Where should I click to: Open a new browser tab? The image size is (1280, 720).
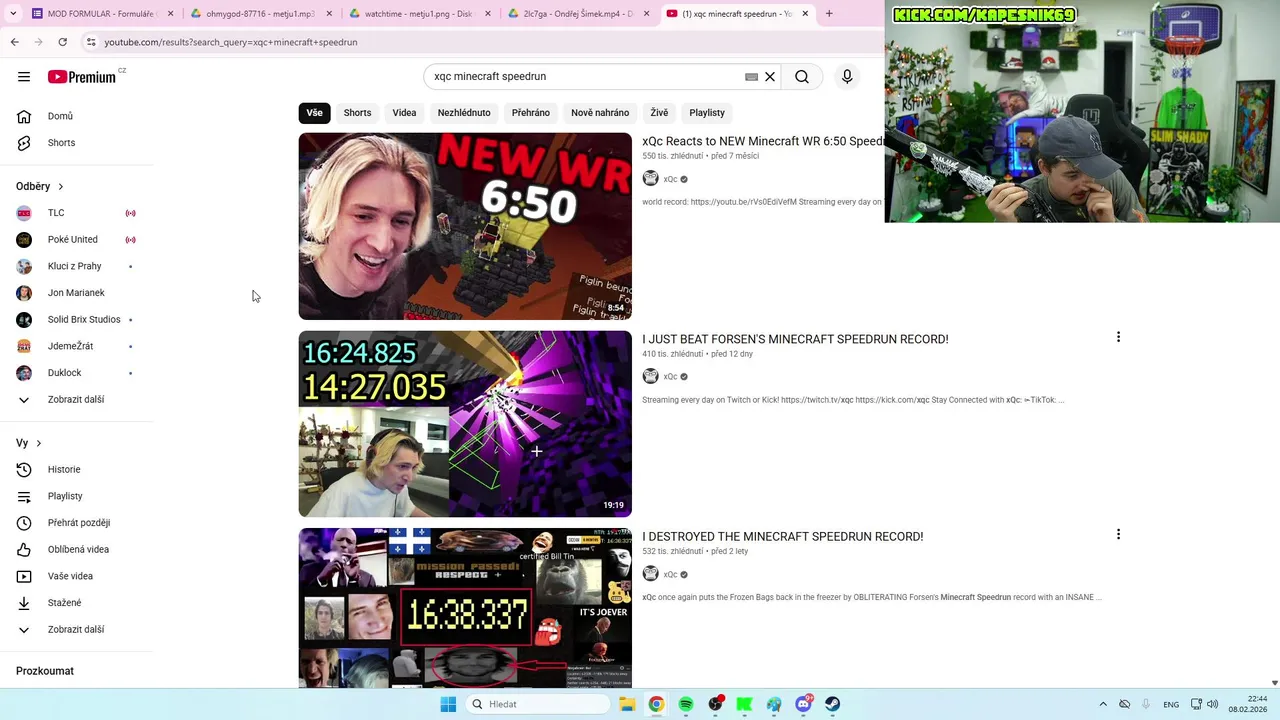pyautogui.click(x=829, y=14)
